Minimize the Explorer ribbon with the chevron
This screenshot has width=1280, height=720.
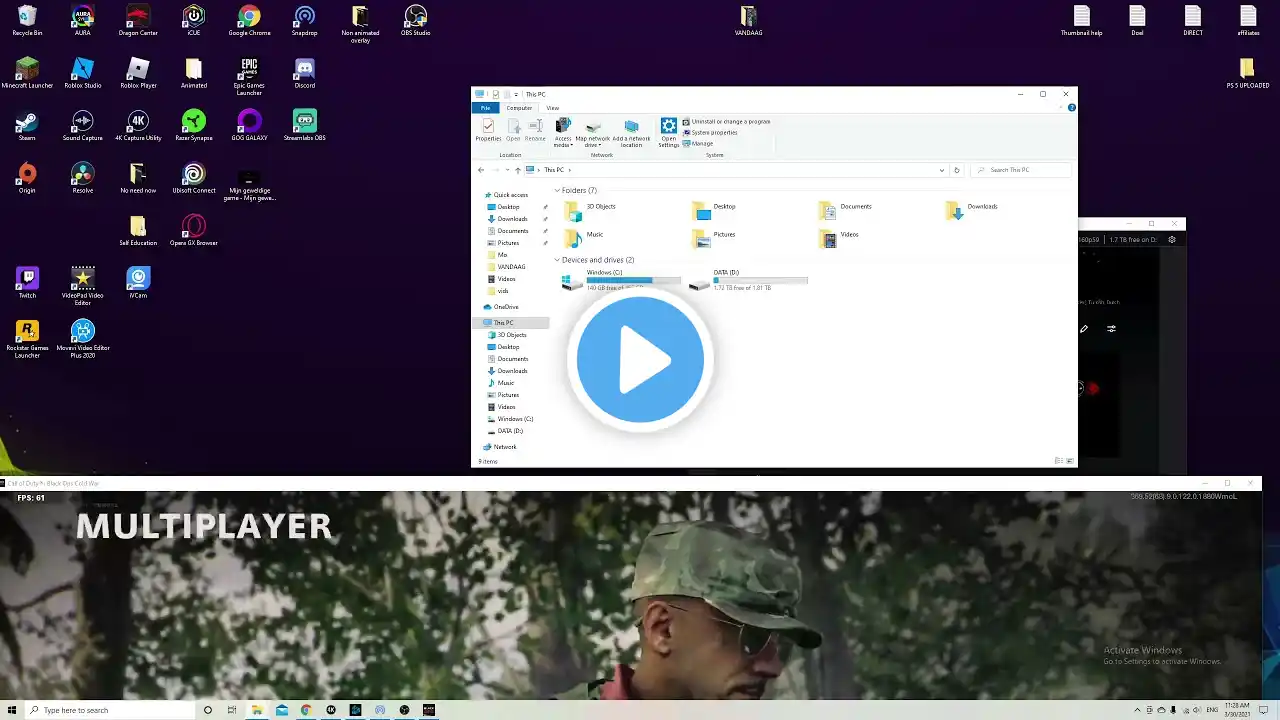[1059, 107]
